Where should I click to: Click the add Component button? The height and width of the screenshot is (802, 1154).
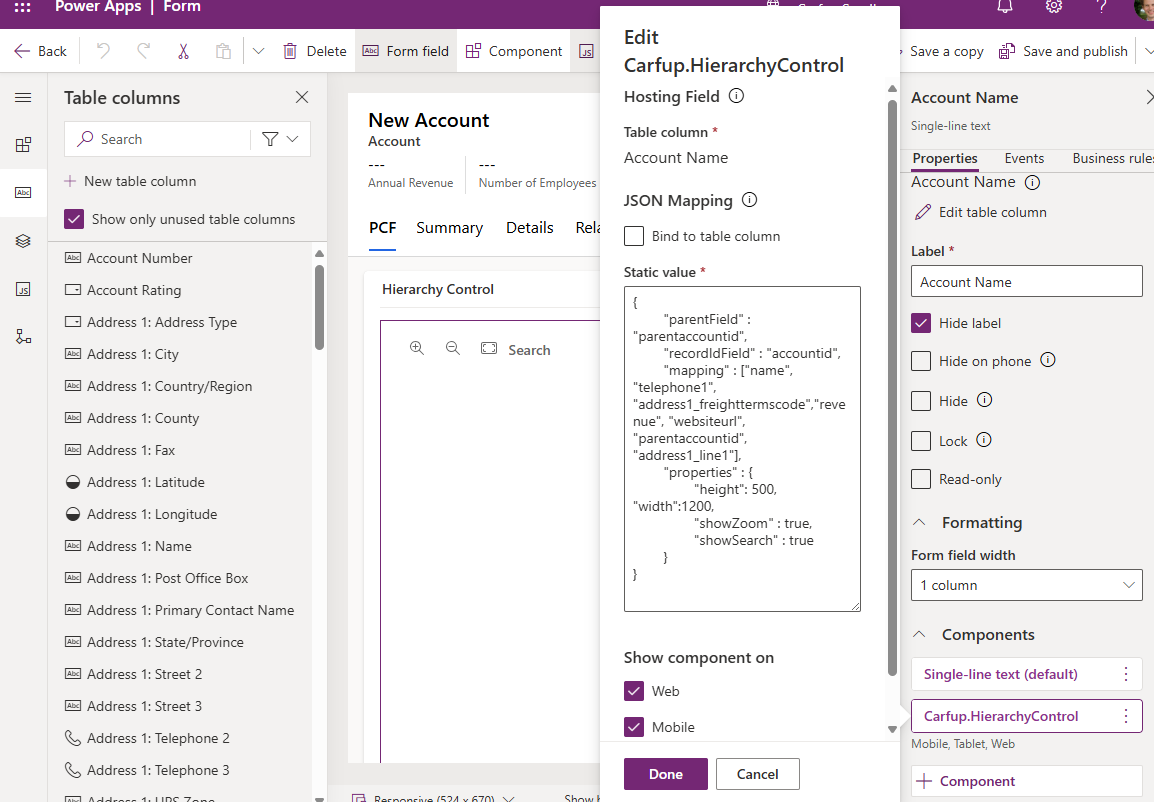point(1027,781)
